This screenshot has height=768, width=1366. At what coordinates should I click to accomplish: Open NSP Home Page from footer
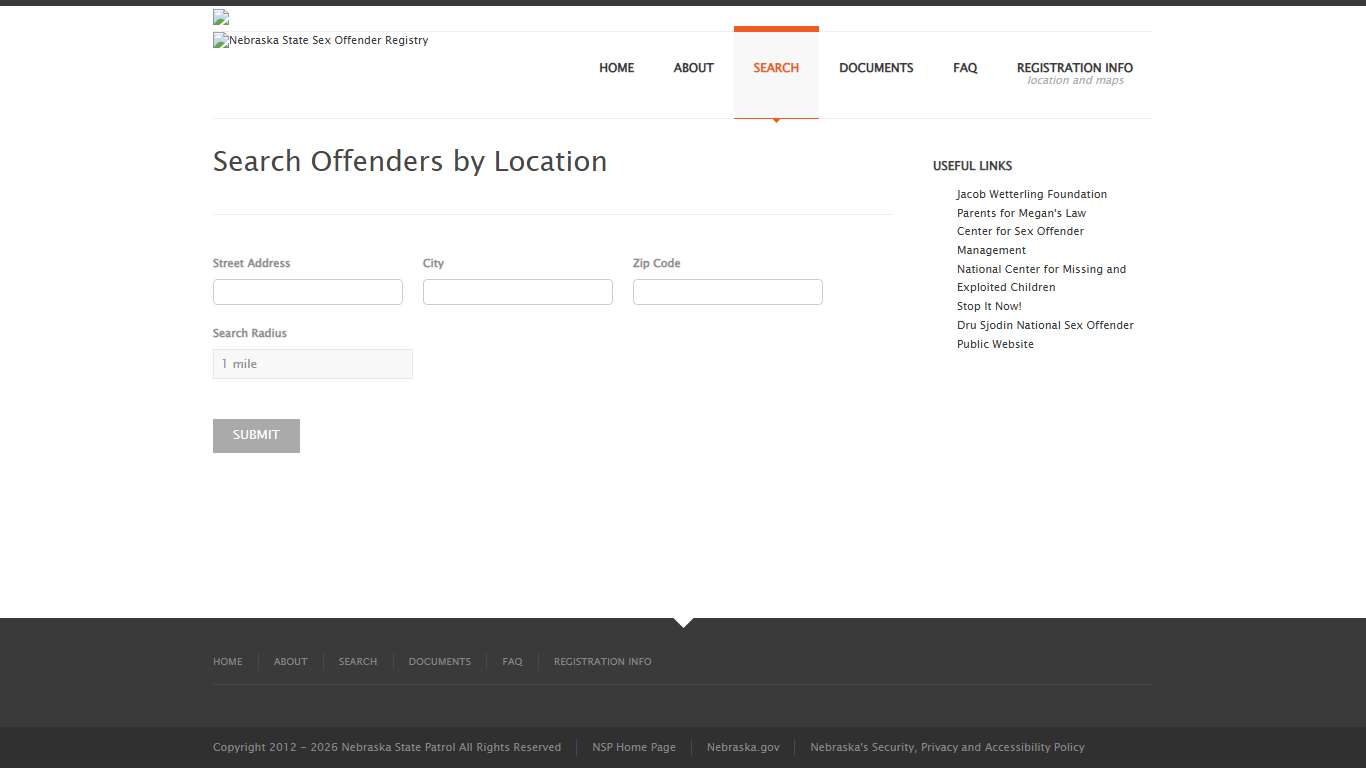point(634,747)
